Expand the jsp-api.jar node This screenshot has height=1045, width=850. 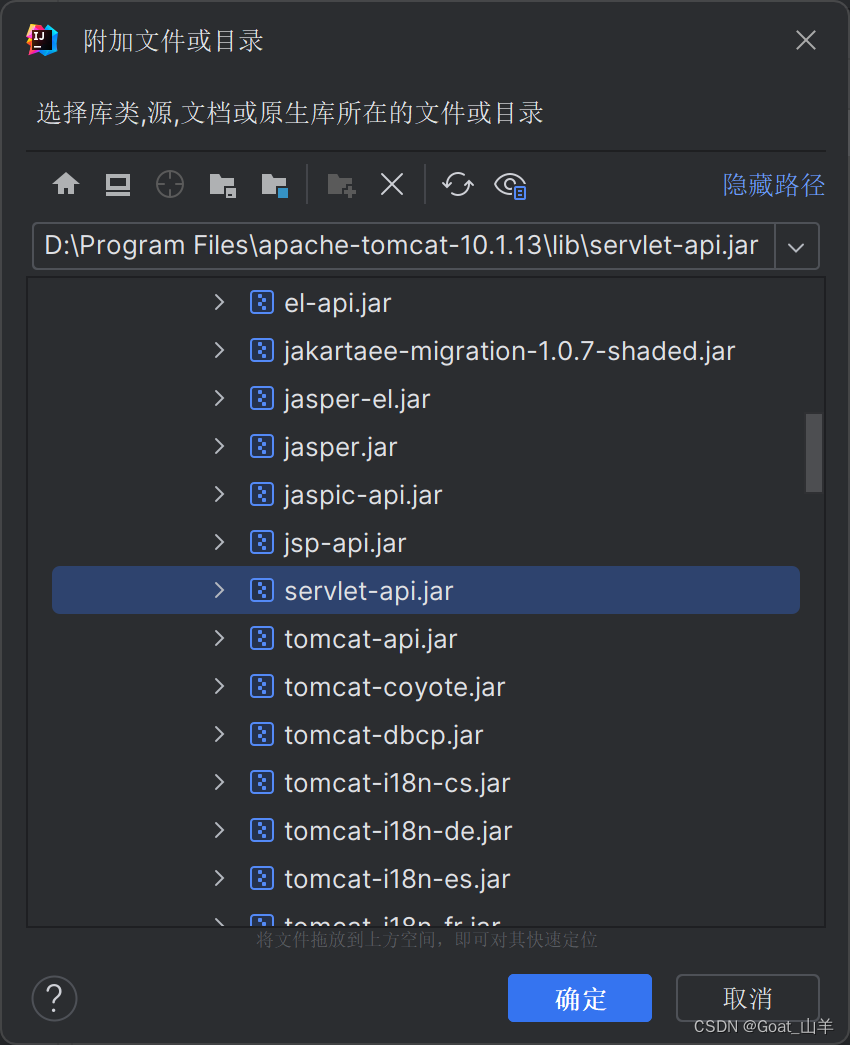click(x=219, y=542)
